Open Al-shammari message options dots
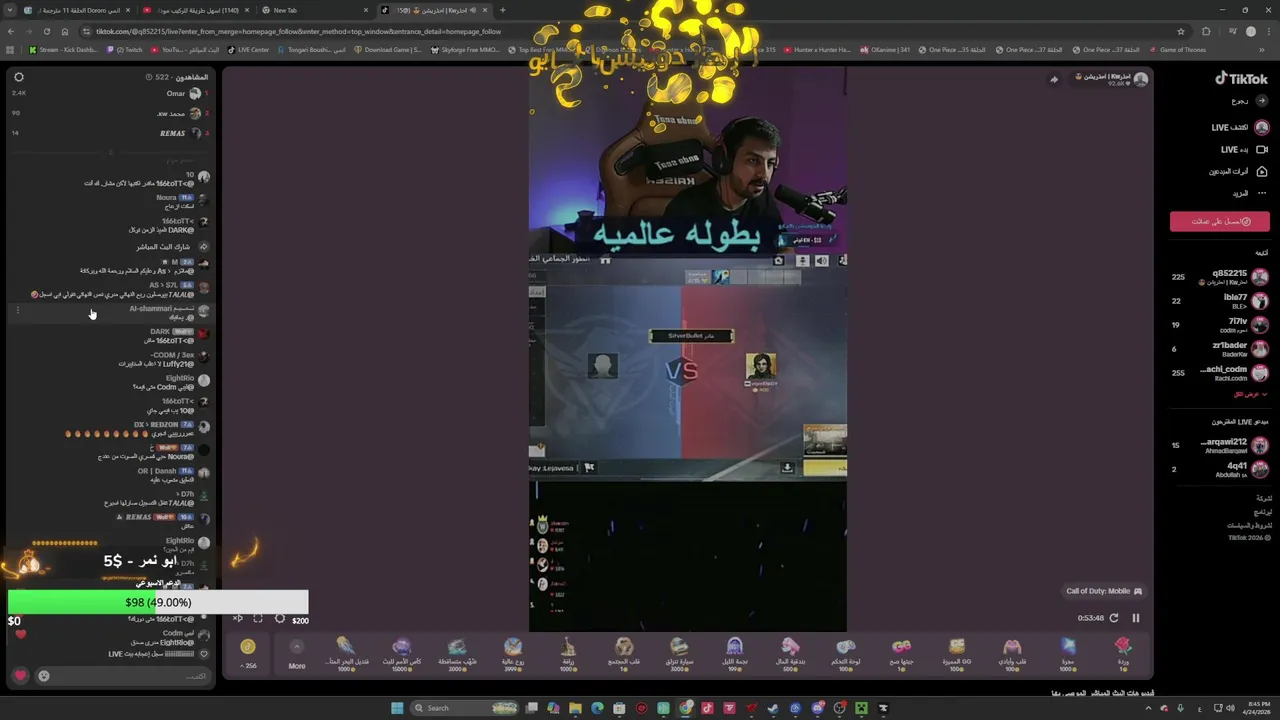The height and width of the screenshot is (720, 1280). [17, 310]
